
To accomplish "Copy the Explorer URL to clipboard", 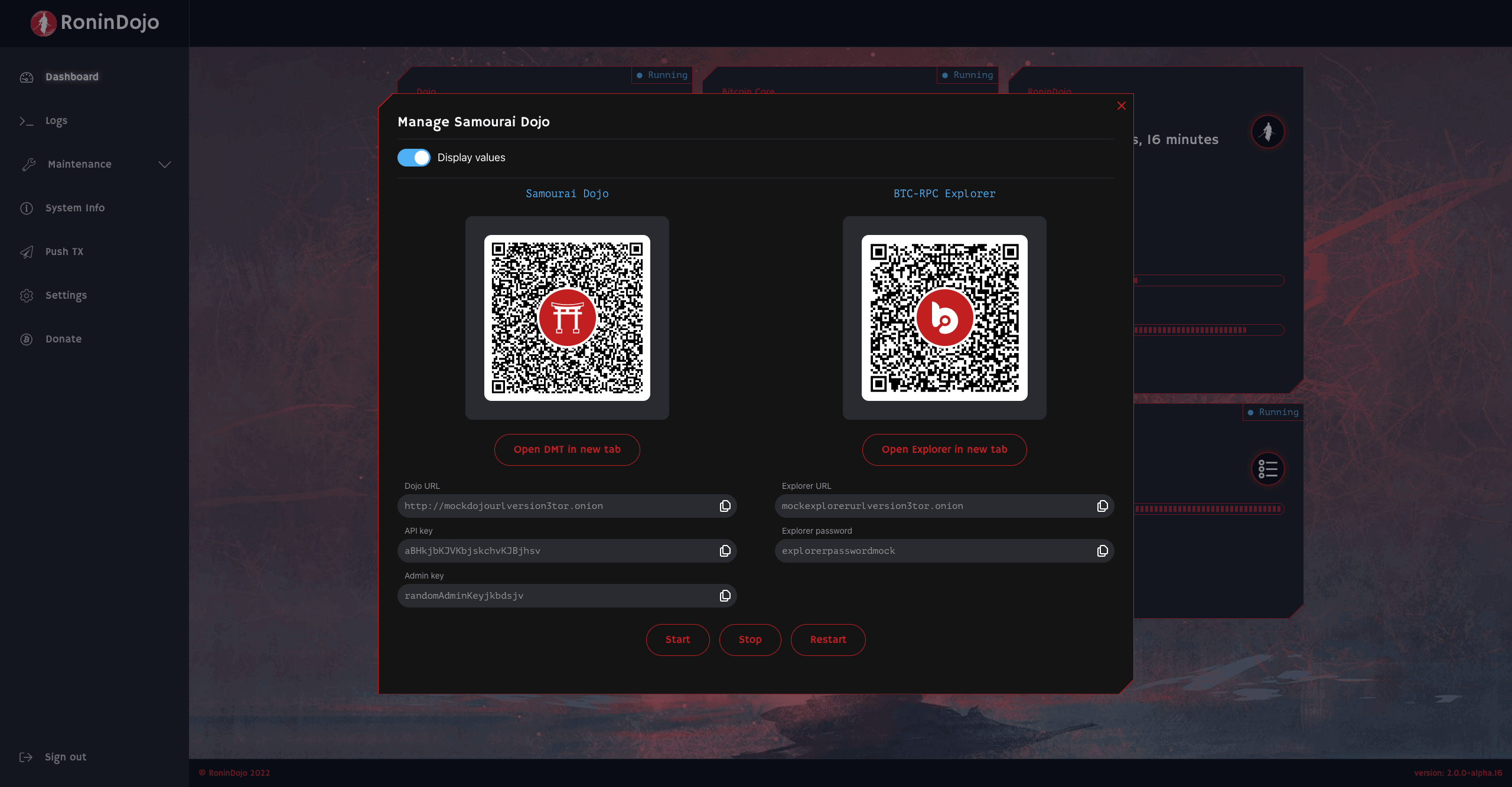I will 1103,506.
